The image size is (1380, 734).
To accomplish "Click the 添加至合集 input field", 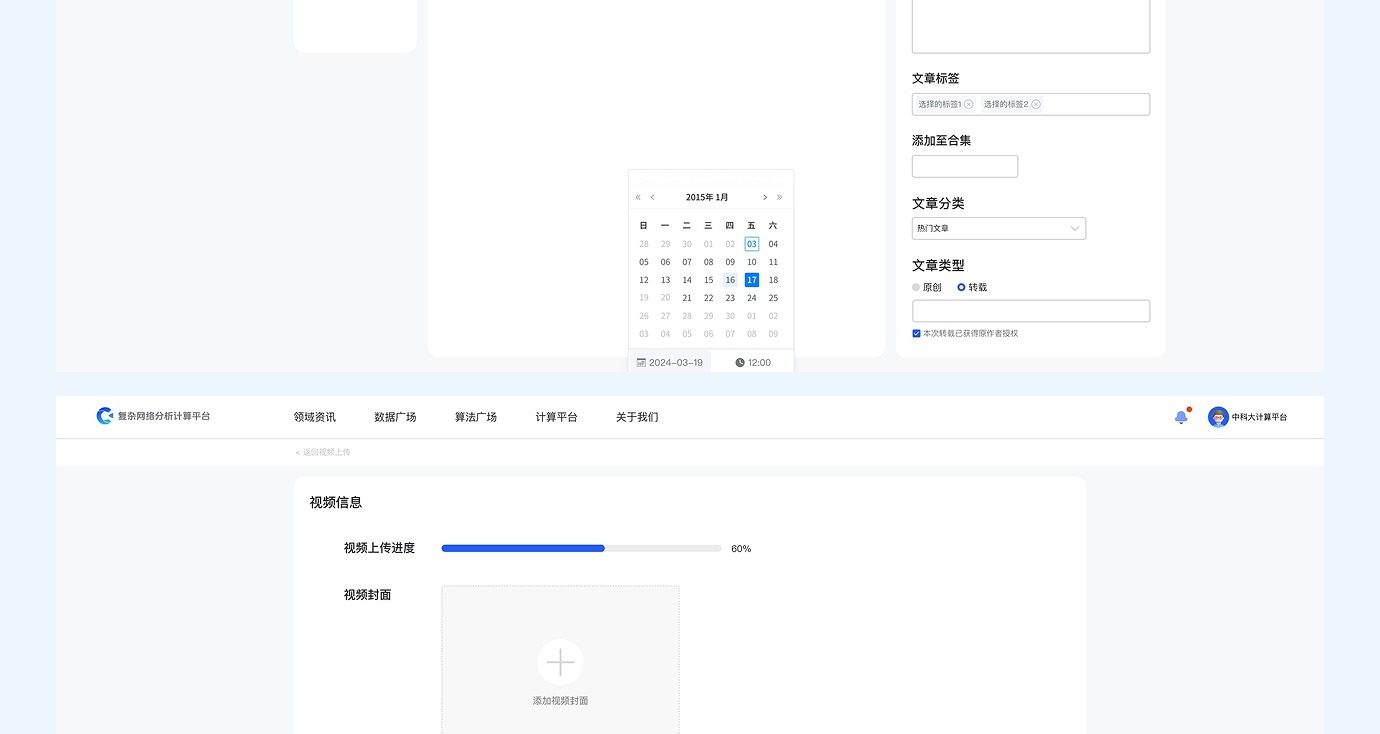I will [965, 166].
